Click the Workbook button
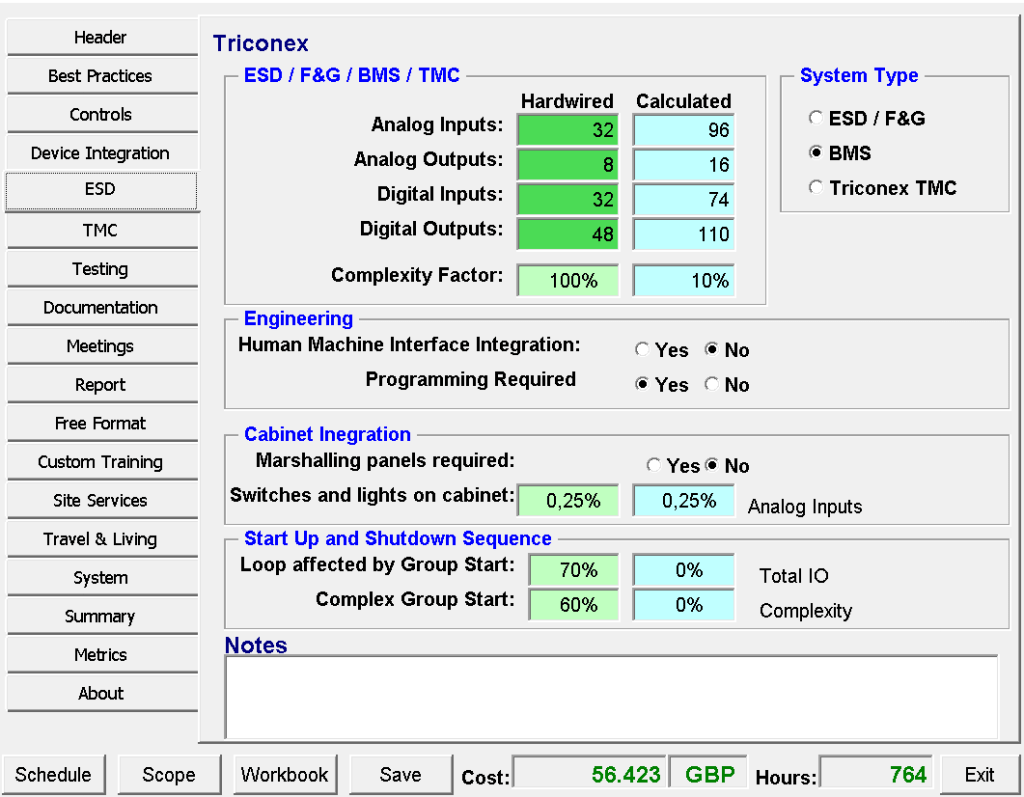 (x=285, y=774)
